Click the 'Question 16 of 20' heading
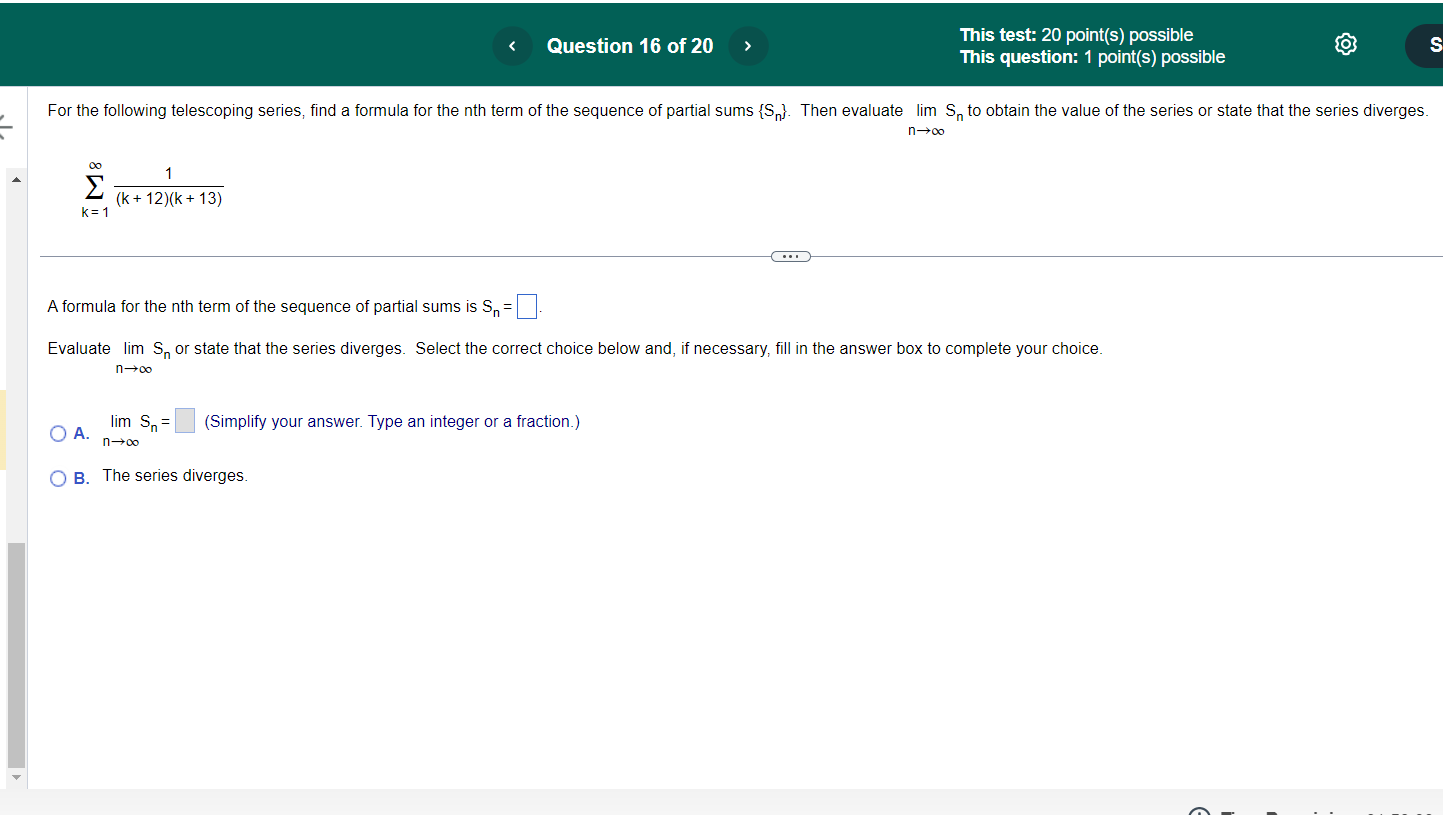Viewport: 1443px width, 815px height. point(630,45)
